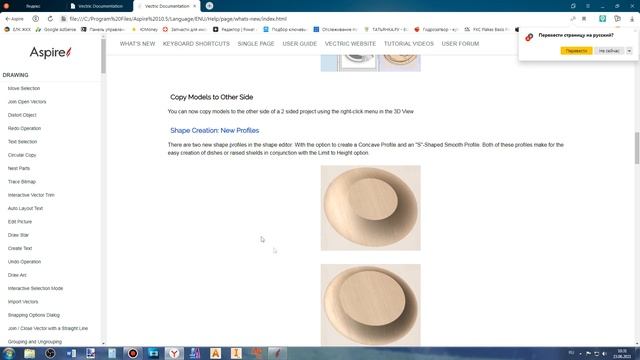The image size is (640, 360).
Task: Open the USER FORUM menu item
Action: coord(460,44)
